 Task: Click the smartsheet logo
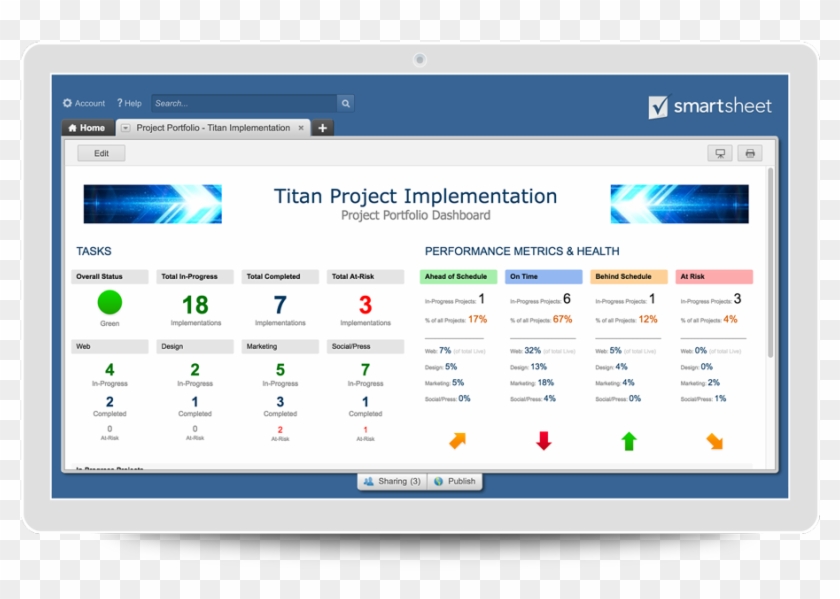pyautogui.click(x=710, y=106)
